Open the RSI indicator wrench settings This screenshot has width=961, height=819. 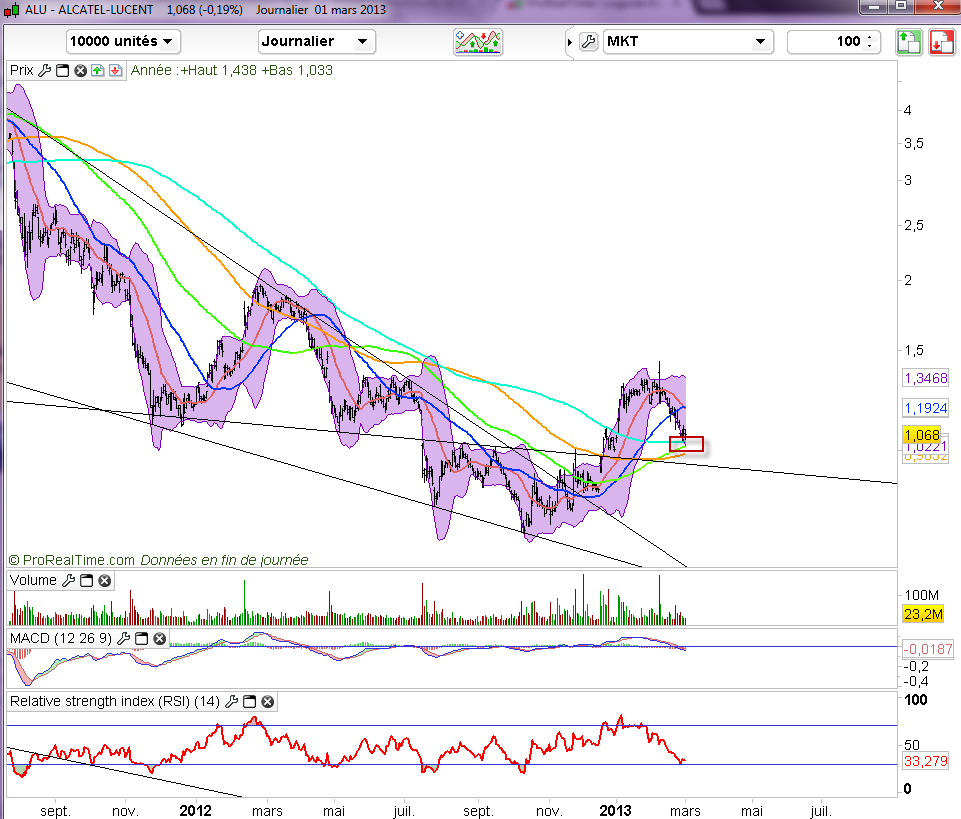232,702
